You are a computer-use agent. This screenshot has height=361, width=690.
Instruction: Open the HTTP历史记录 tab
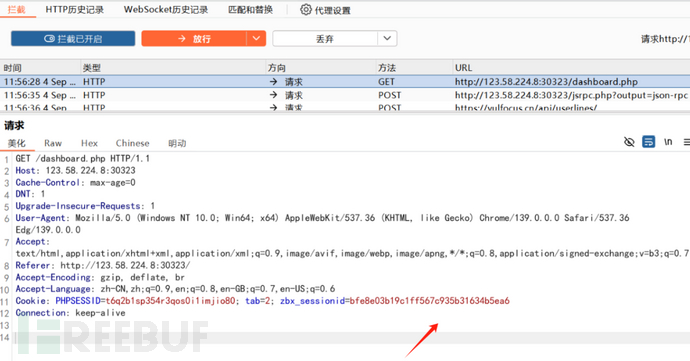click(x=75, y=9)
